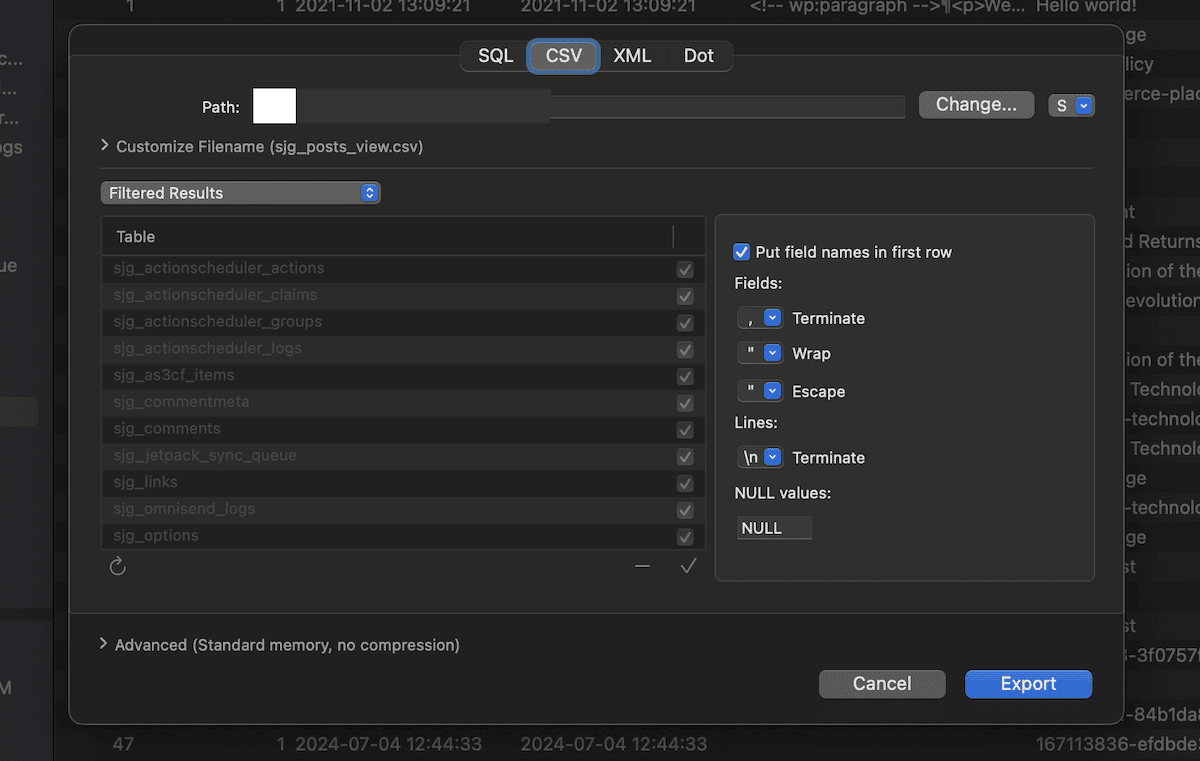Select the sjg_jetpack_sync_queue table name
This screenshot has height=761, width=1200.
tap(204, 456)
